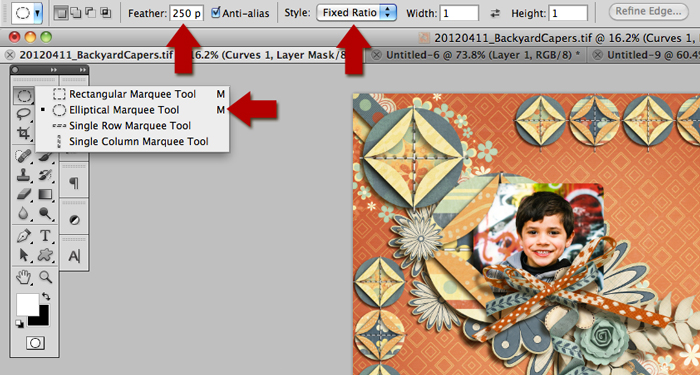
Task: Toggle the Anti-alias checkbox
Action: pyautogui.click(x=216, y=12)
